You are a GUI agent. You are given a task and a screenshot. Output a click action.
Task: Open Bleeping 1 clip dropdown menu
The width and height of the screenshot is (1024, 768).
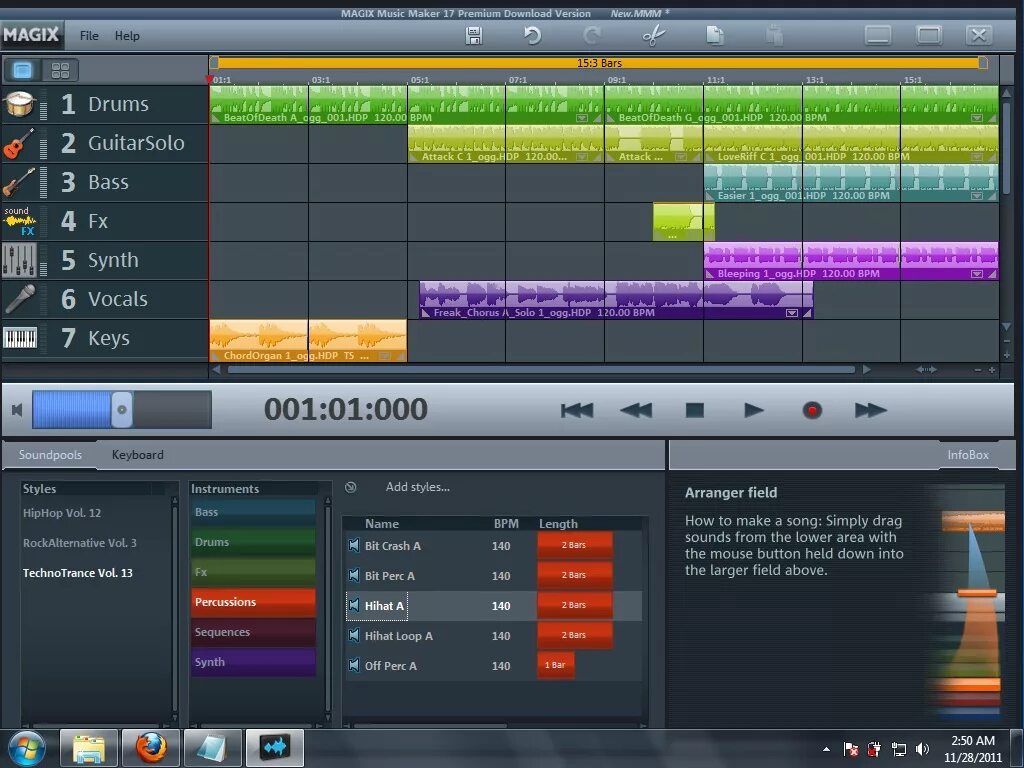tap(977, 274)
